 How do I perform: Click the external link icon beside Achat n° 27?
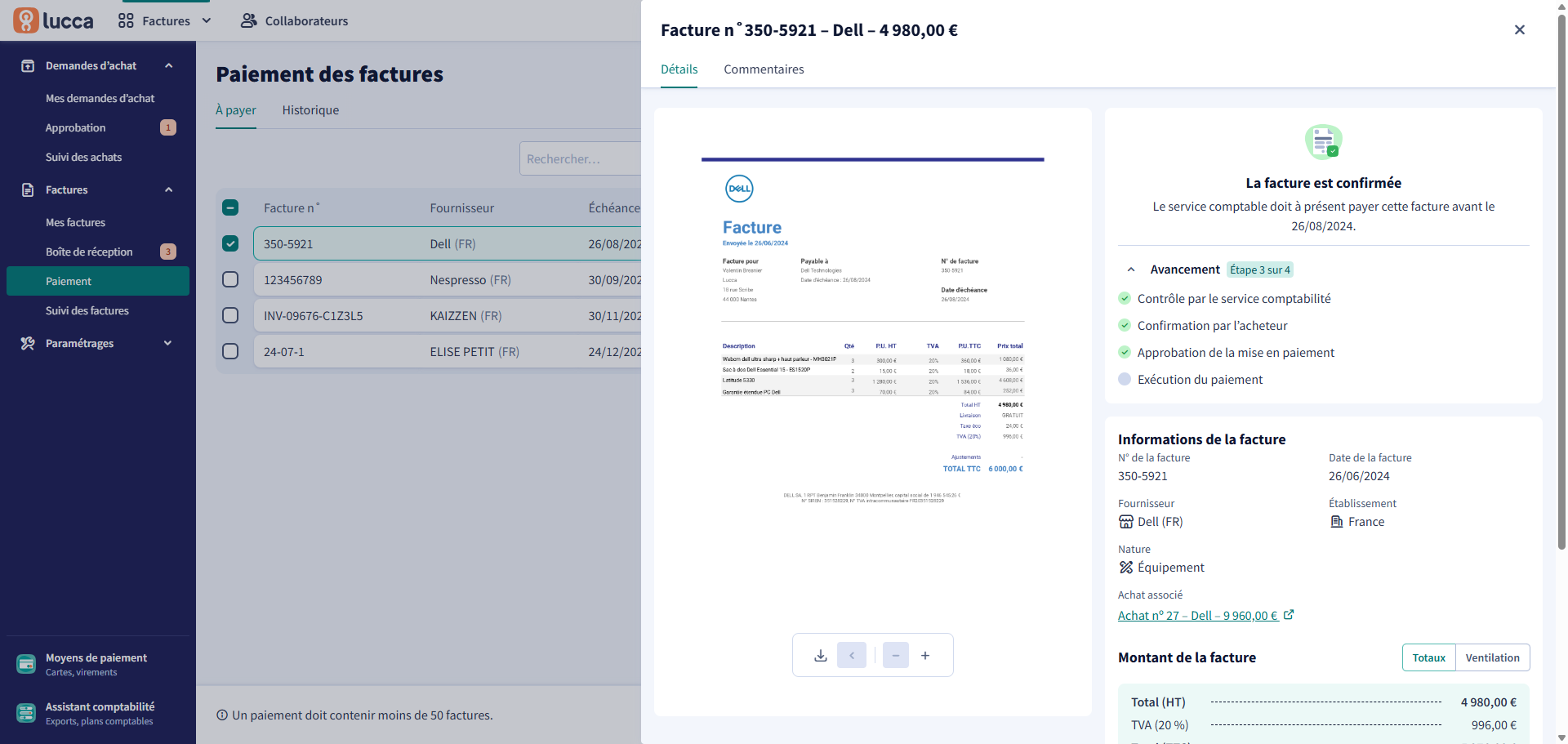click(x=1289, y=615)
